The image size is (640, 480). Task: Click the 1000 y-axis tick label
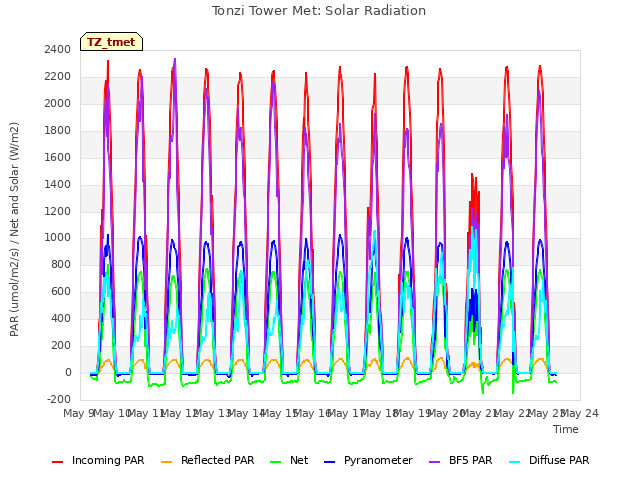(58, 238)
